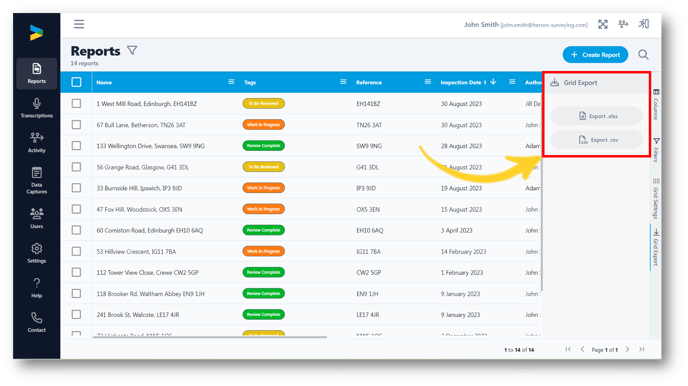The image size is (688, 386).
Task: Open the Activity section in sidebar
Action: point(36,143)
